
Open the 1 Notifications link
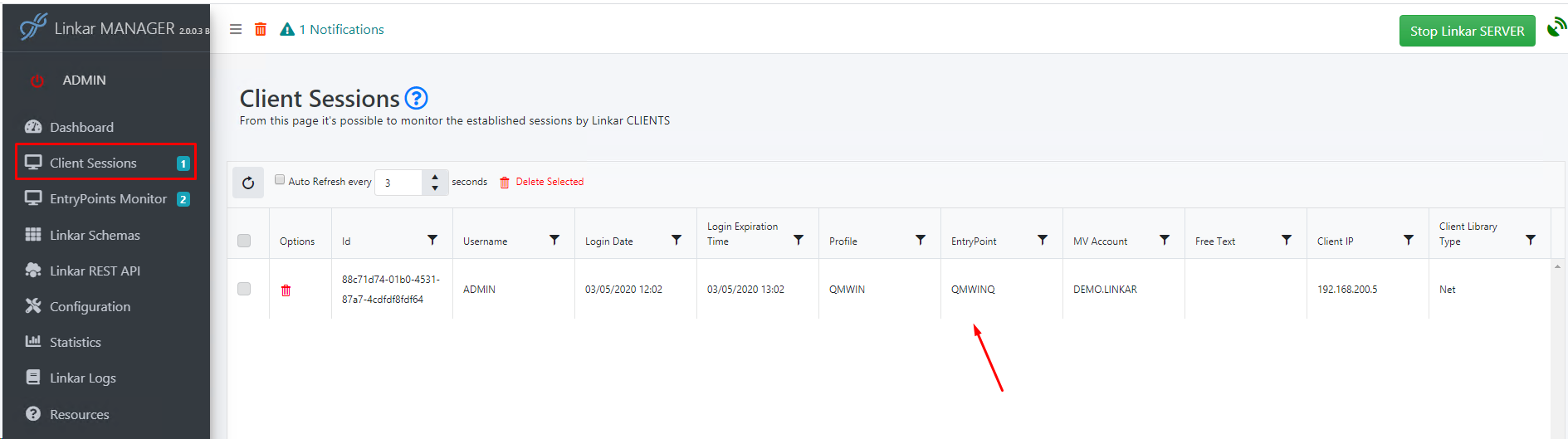tap(341, 30)
